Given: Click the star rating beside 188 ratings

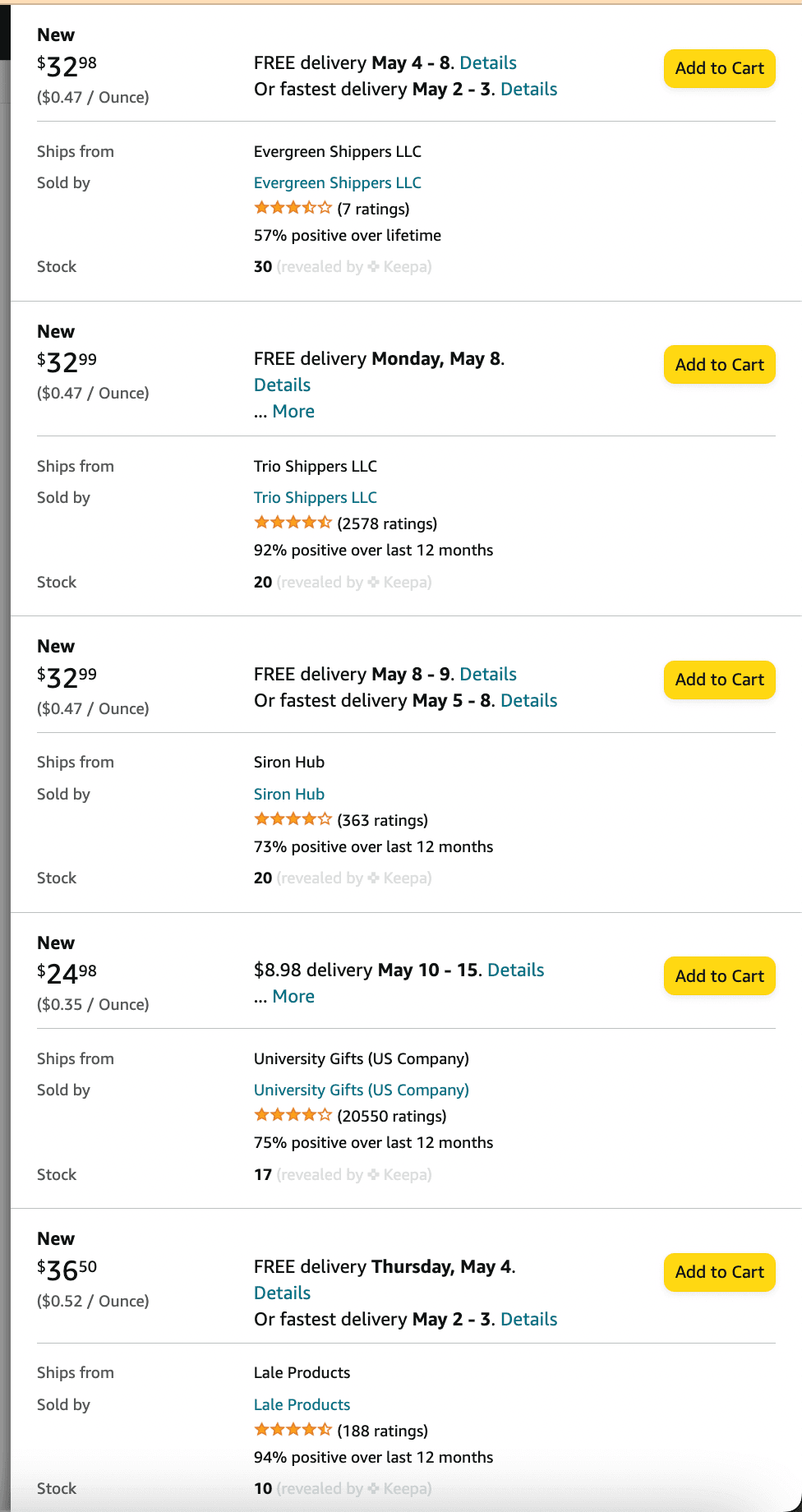Looking at the screenshot, I should click(x=293, y=1431).
